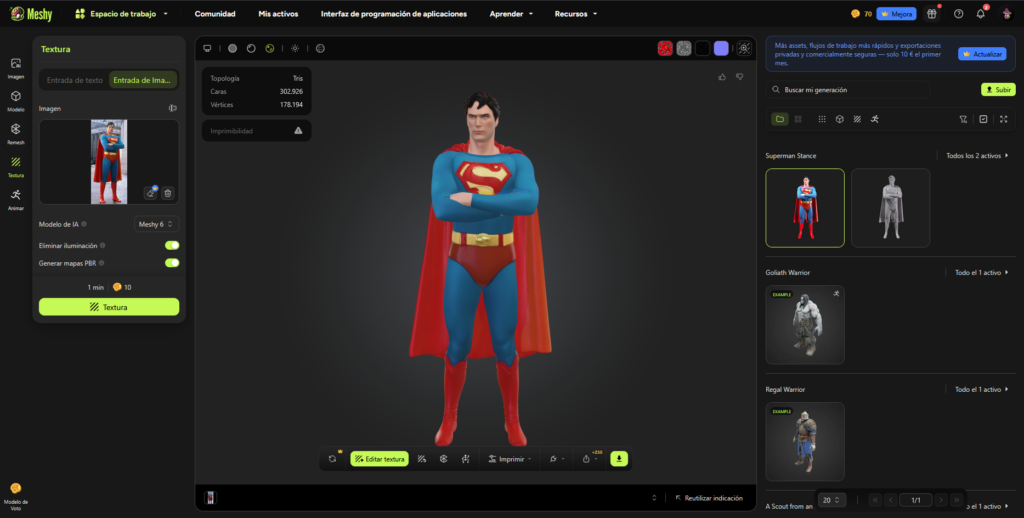The image size is (1024, 518).
Task: Click the magnify texture icon in viewport toolbar
Action: pos(744,48)
